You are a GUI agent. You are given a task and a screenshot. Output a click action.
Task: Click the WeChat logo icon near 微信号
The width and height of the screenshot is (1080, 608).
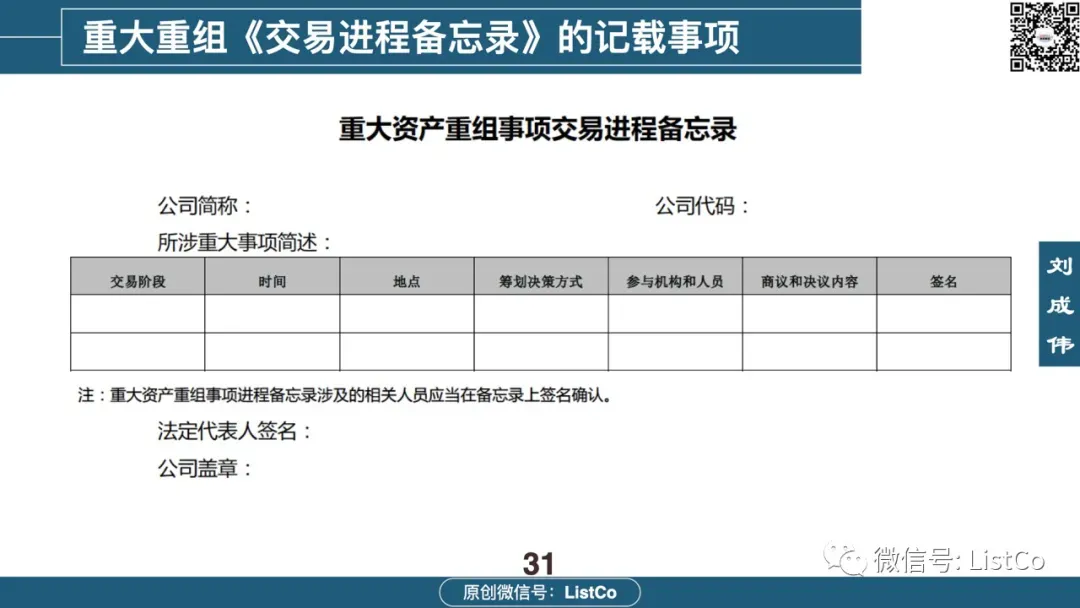845,559
